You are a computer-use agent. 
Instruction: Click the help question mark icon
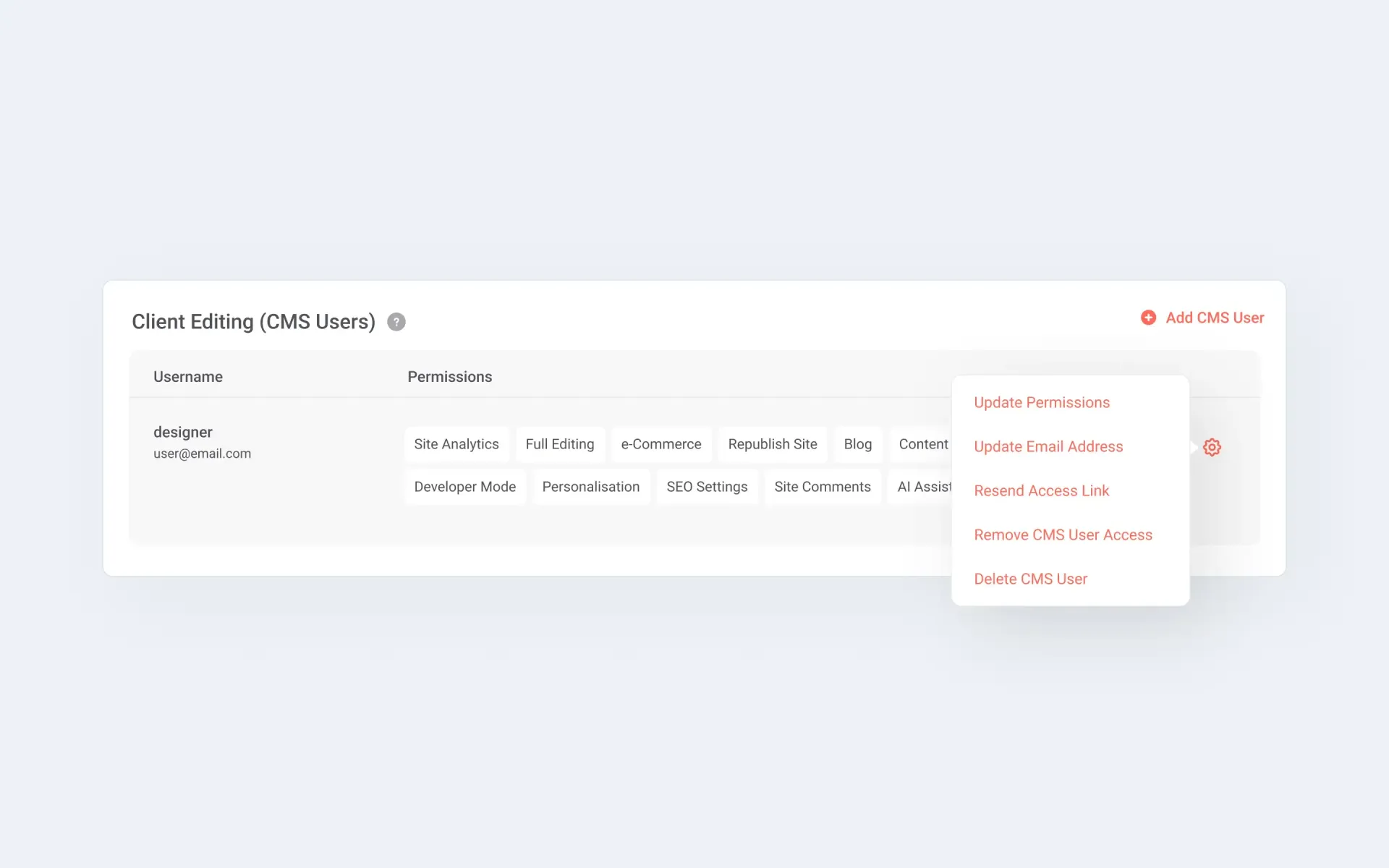396,322
